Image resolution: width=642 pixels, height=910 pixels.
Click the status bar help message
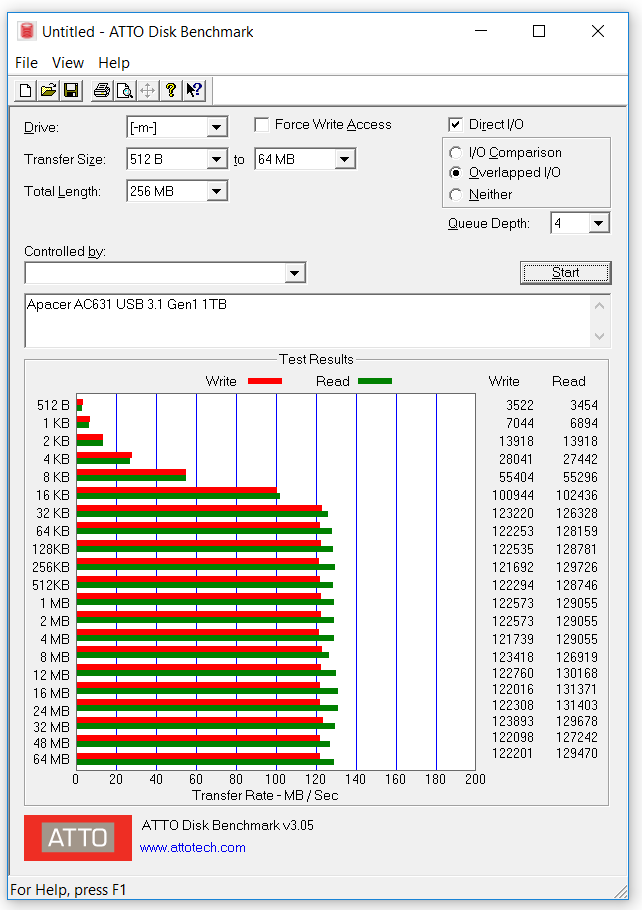pos(68,890)
